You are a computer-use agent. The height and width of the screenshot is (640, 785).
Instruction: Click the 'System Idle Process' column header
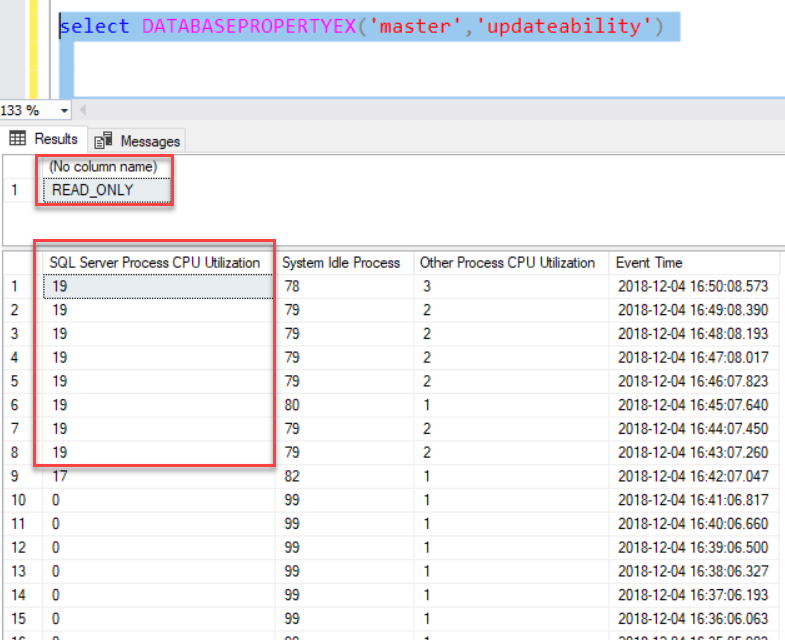pyautogui.click(x=341, y=263)
